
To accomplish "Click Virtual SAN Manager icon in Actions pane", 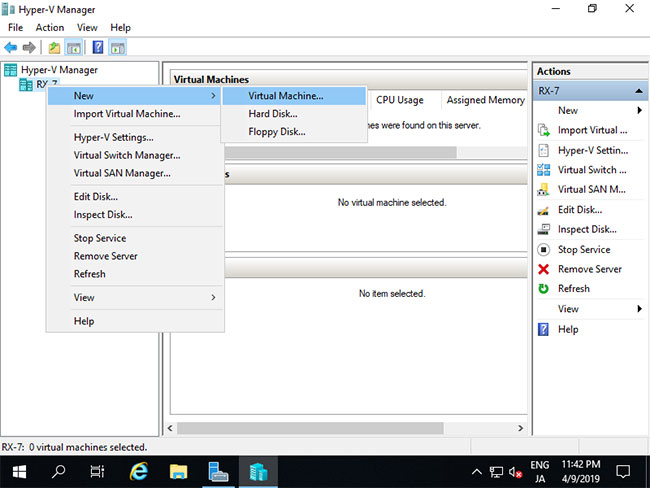I will point(543,189).
